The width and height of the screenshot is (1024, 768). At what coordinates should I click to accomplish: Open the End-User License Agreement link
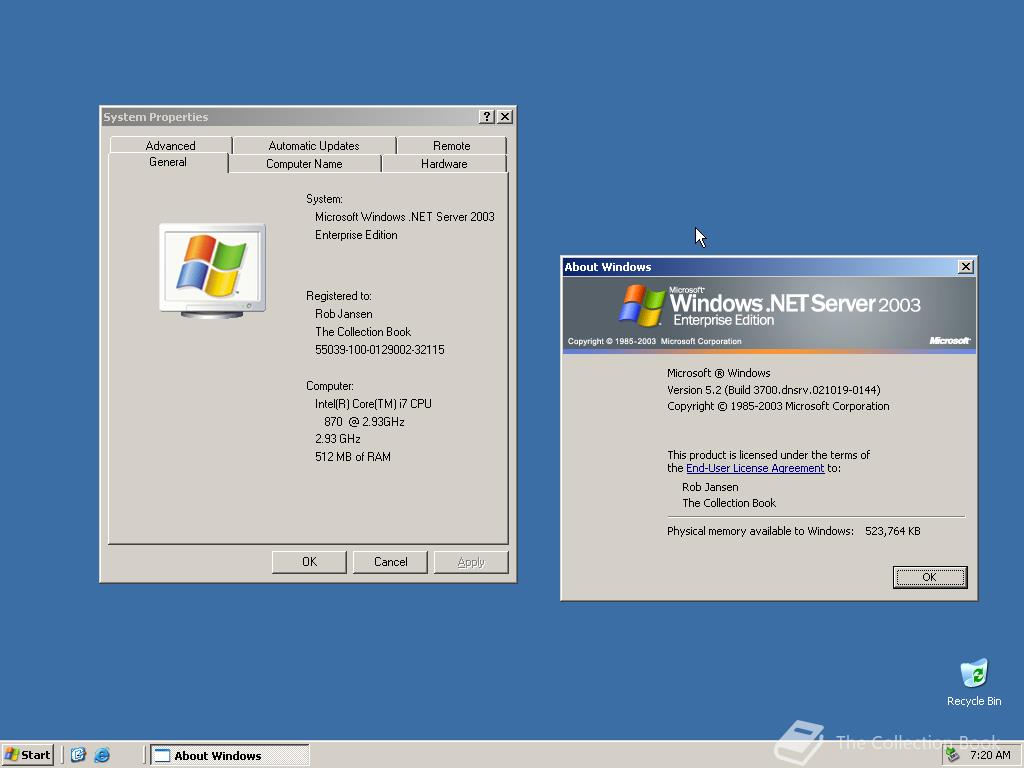(x=755, y=468)
